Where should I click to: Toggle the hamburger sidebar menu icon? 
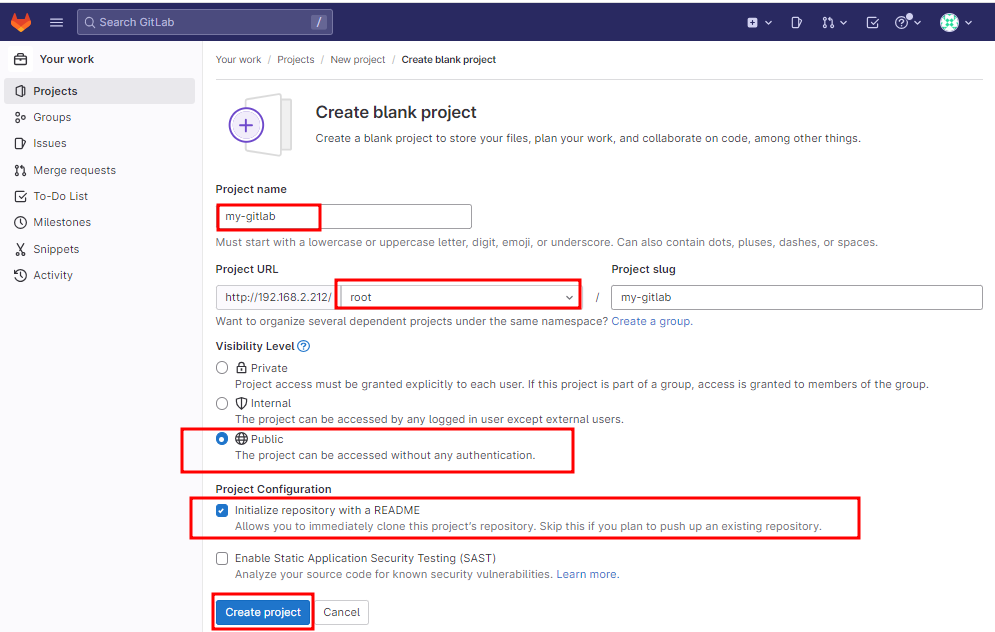56,22
